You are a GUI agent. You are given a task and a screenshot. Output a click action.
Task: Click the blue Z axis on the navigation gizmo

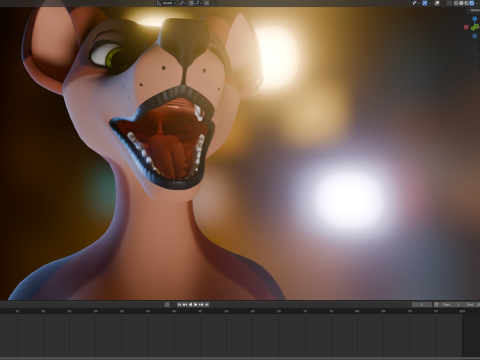click(x=475, y=18)
